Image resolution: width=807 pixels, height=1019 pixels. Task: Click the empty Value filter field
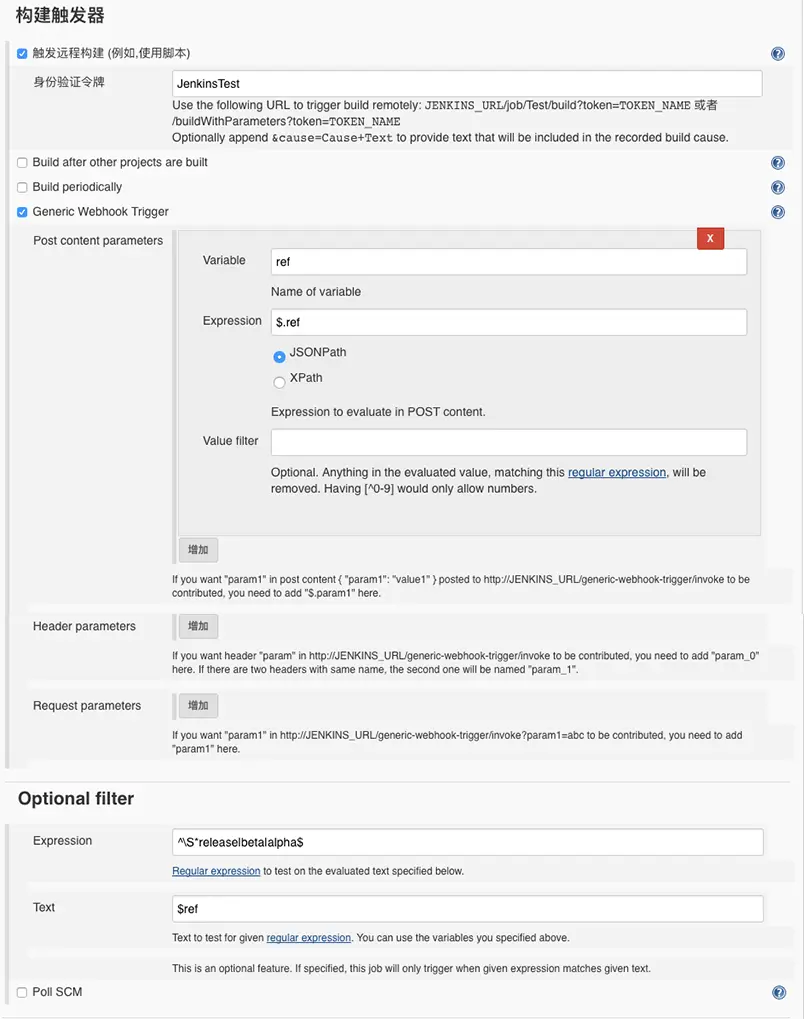509,443
